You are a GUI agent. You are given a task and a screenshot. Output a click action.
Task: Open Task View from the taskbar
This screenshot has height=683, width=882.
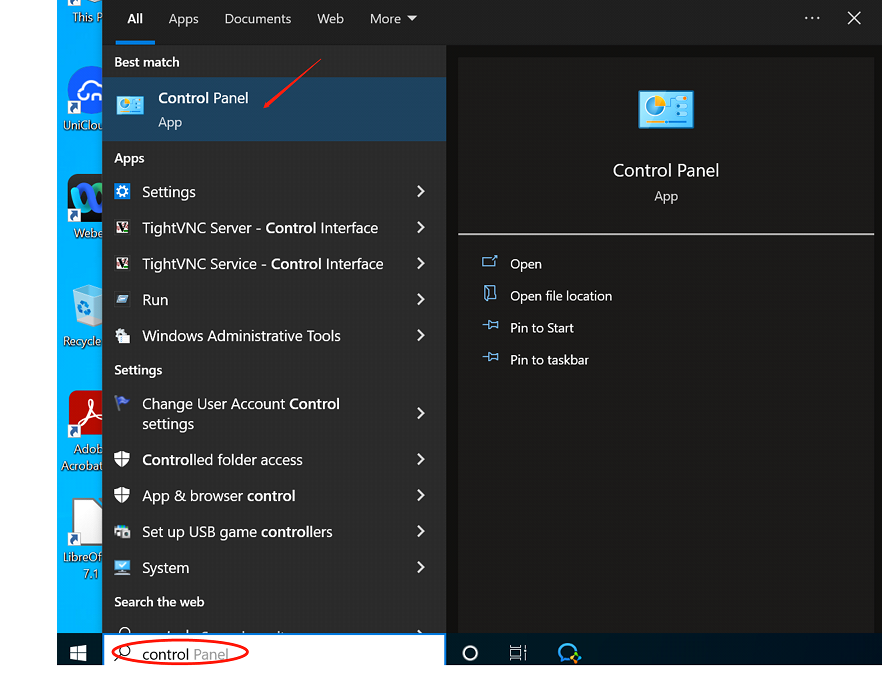point(518,653)
